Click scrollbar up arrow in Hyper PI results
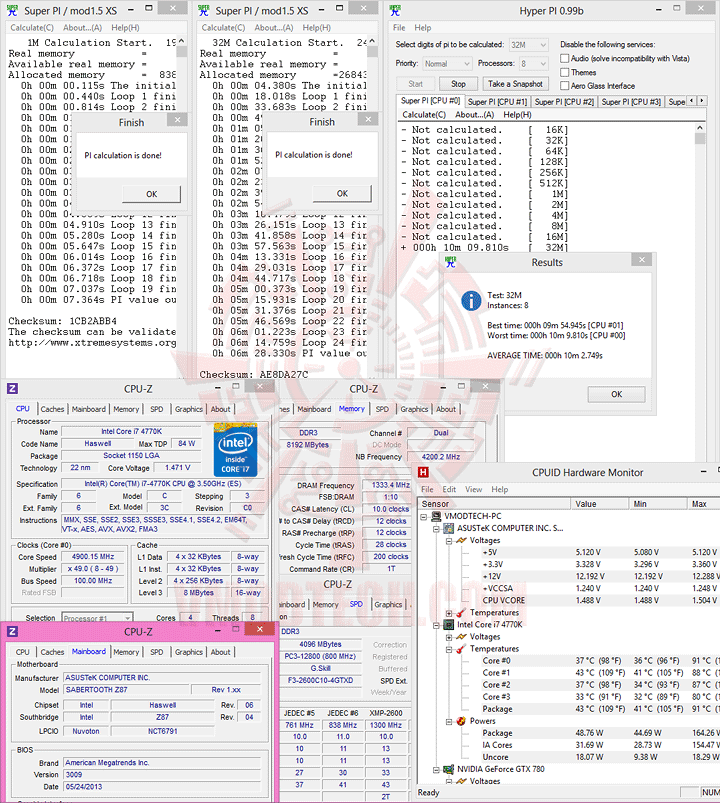Screen dimensions: 720x803 [700, 128]
